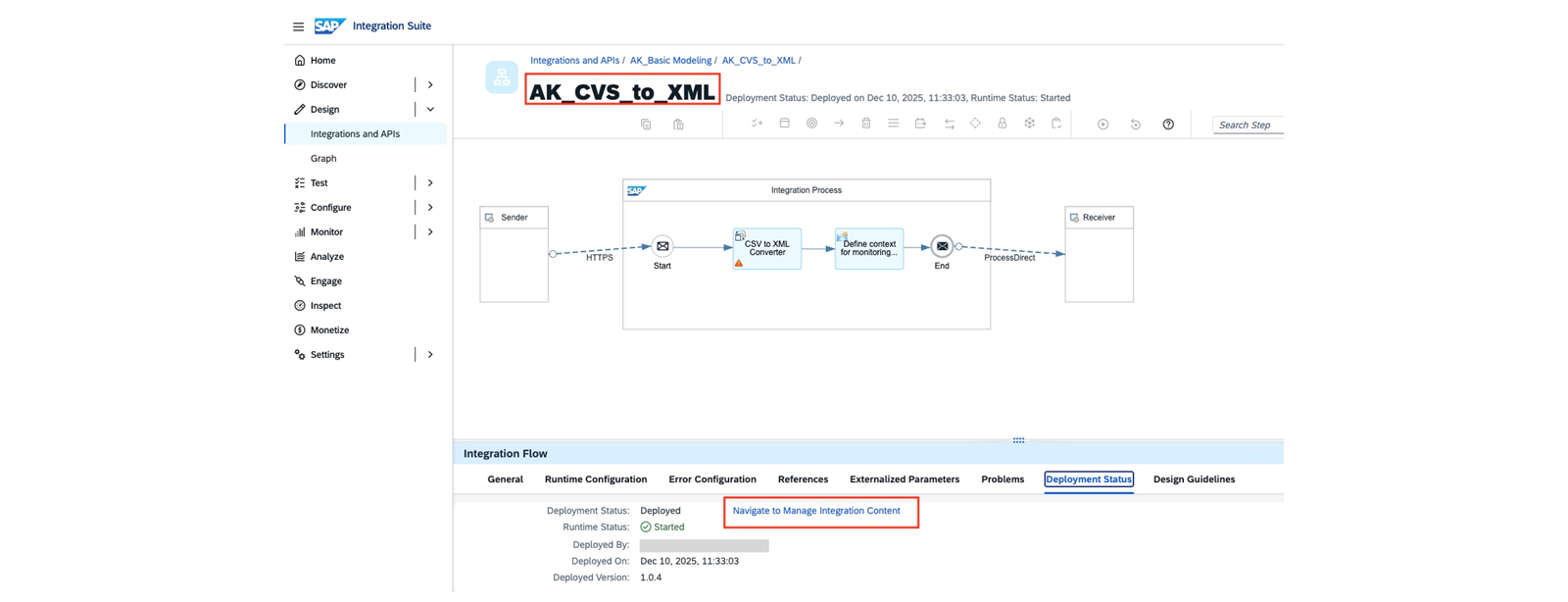Click the delete trash can icon
This screenshot has height=602, width=1568.
coord(866,124)
